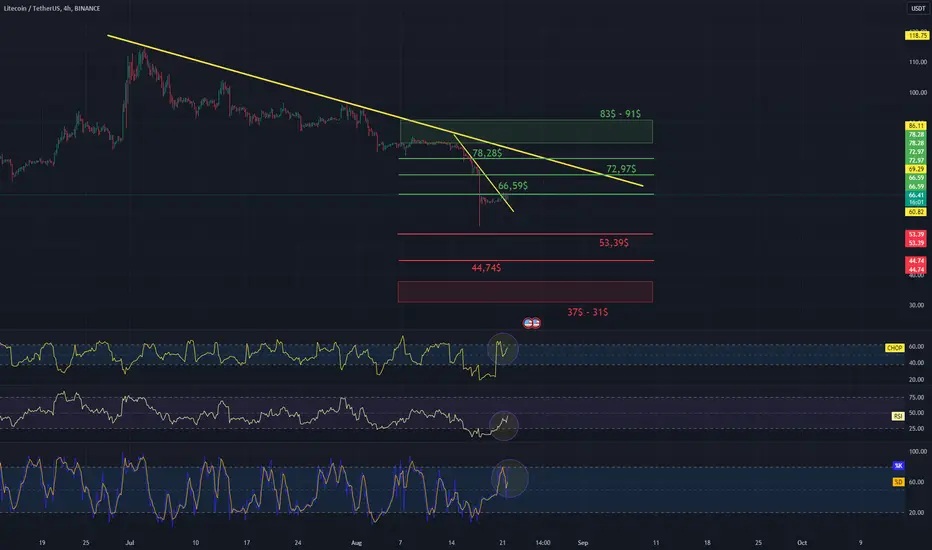Select the highlight circle on RSI indicator
This screenshot has height=550, width=932.
click(x=504, y=426)
